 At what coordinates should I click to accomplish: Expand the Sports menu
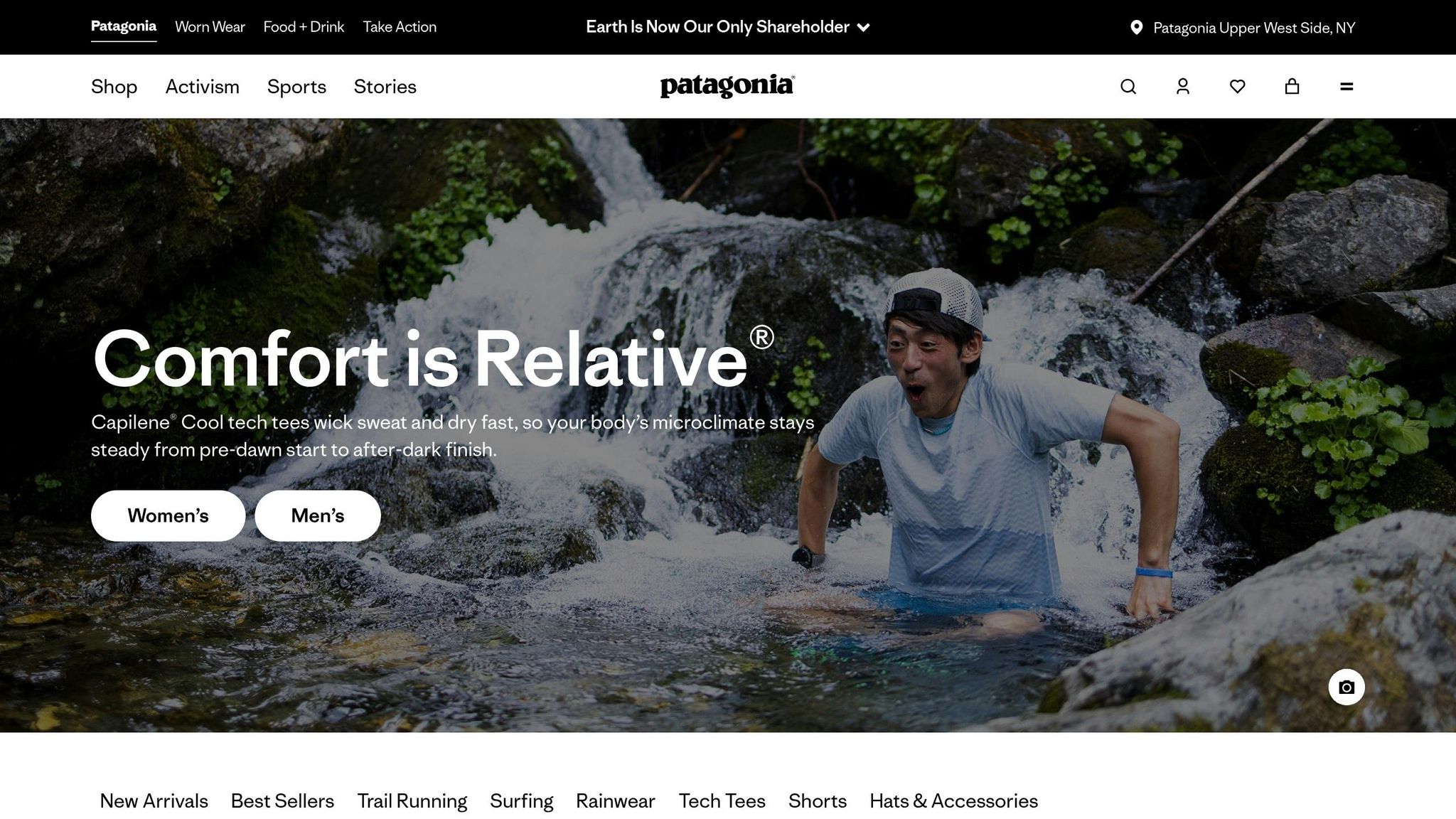(296, 87)
